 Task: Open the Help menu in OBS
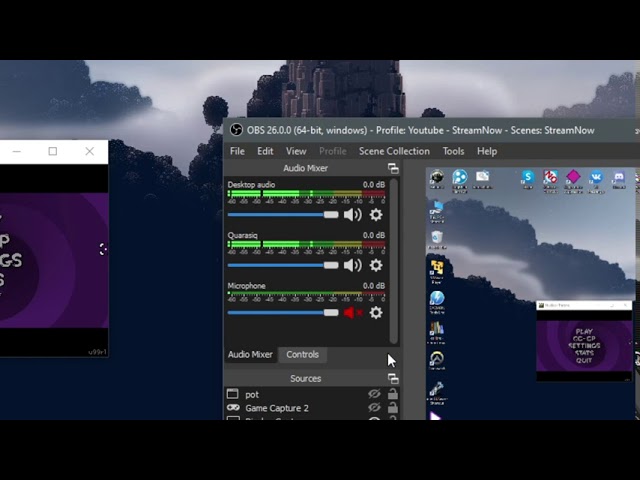point(487,151)
